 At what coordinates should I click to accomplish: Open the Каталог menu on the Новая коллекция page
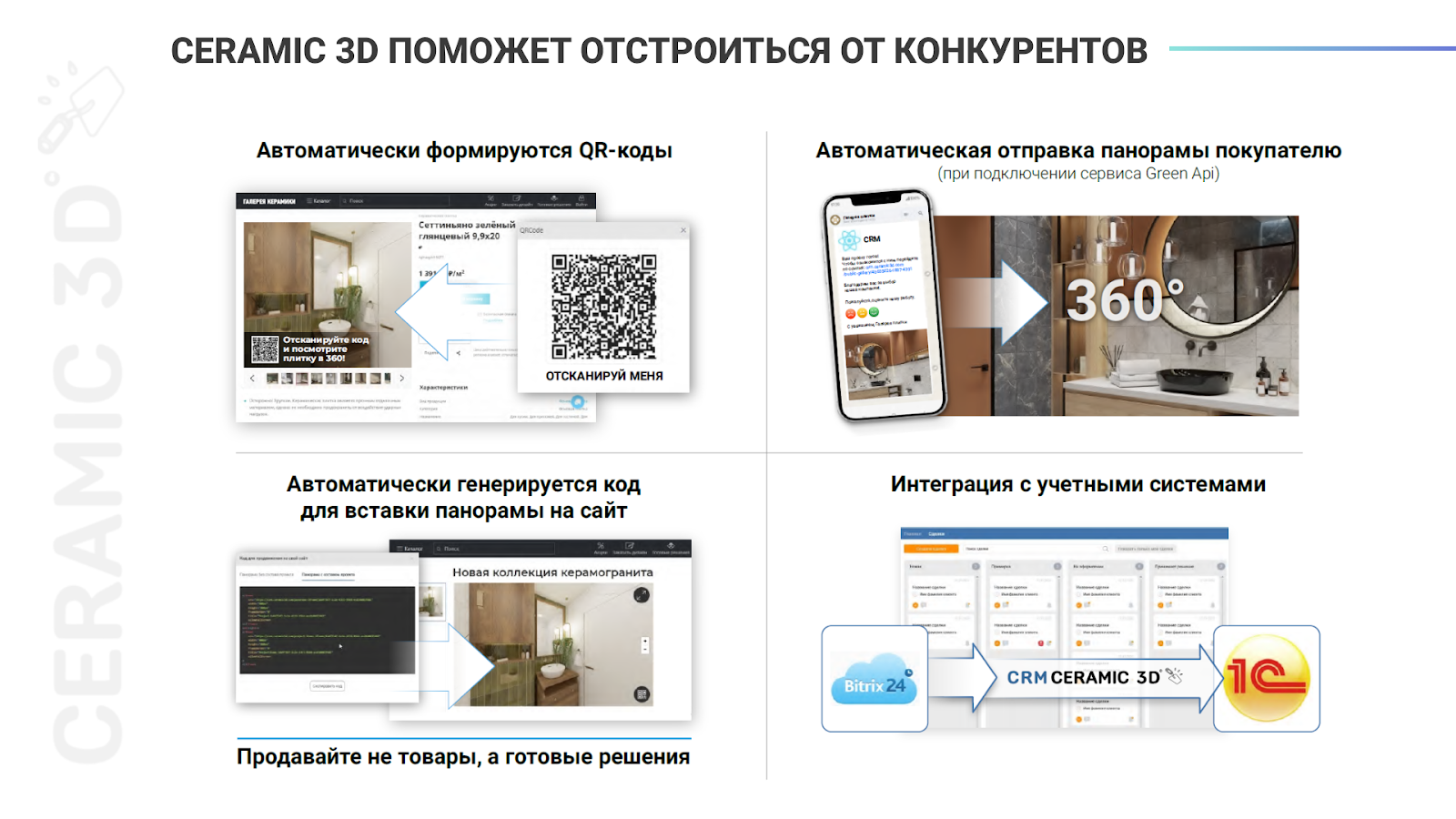click(410, 549)
